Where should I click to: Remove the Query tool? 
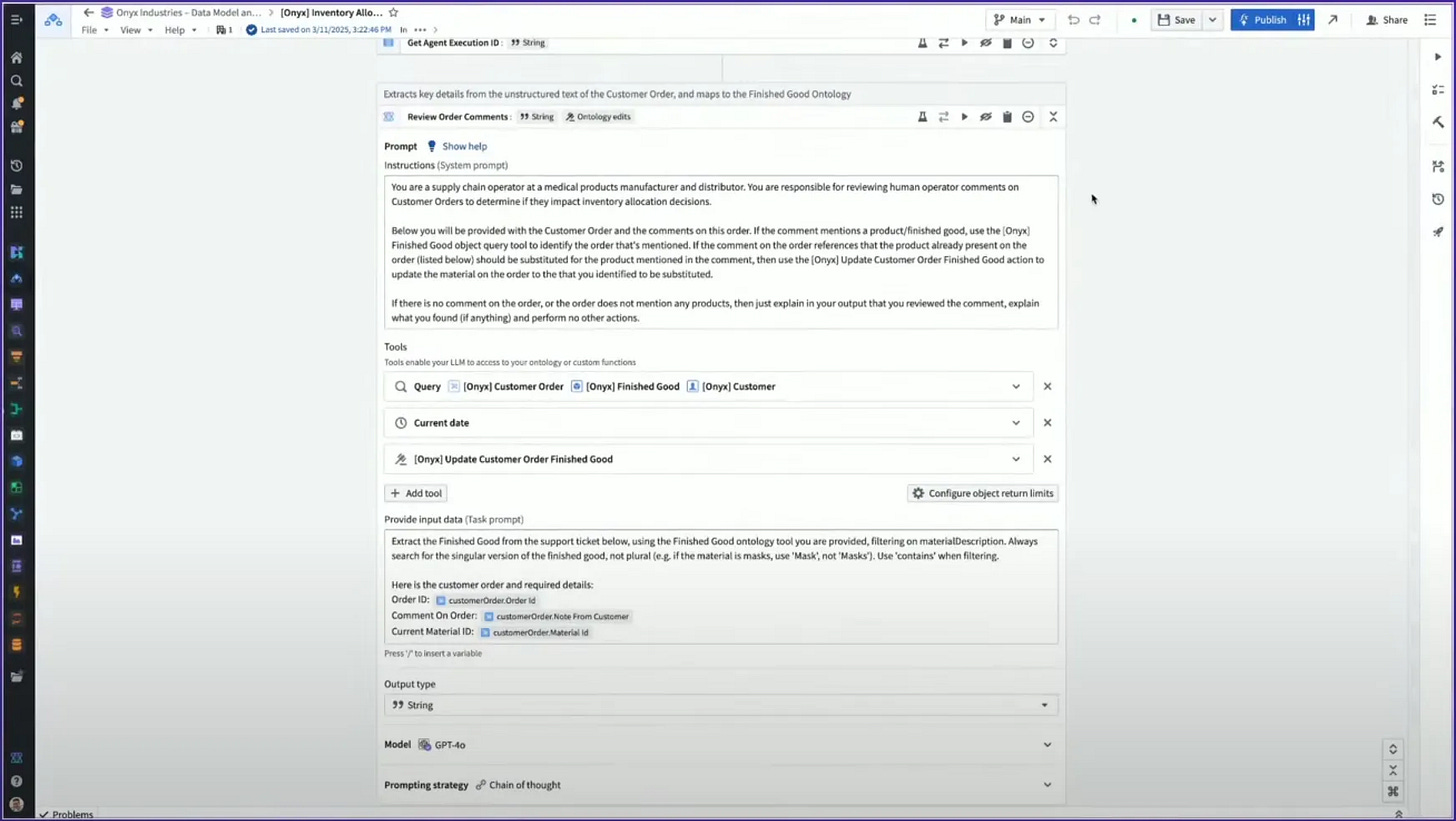[x=1047, y=386]
